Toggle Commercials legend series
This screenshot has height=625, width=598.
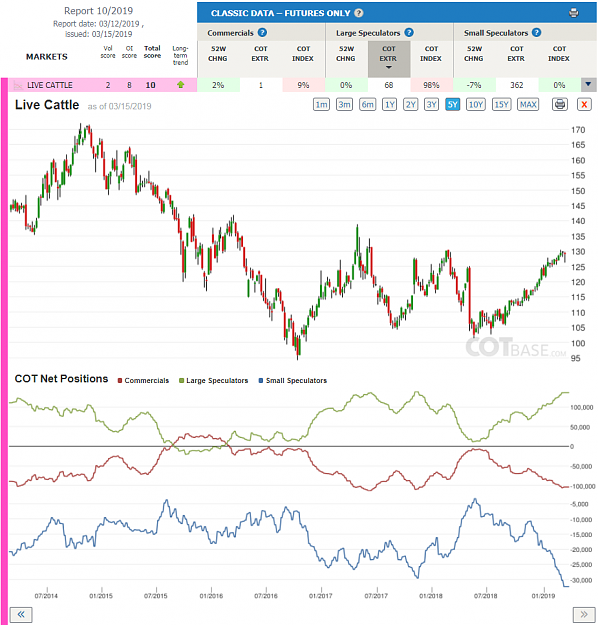(144, 381)
